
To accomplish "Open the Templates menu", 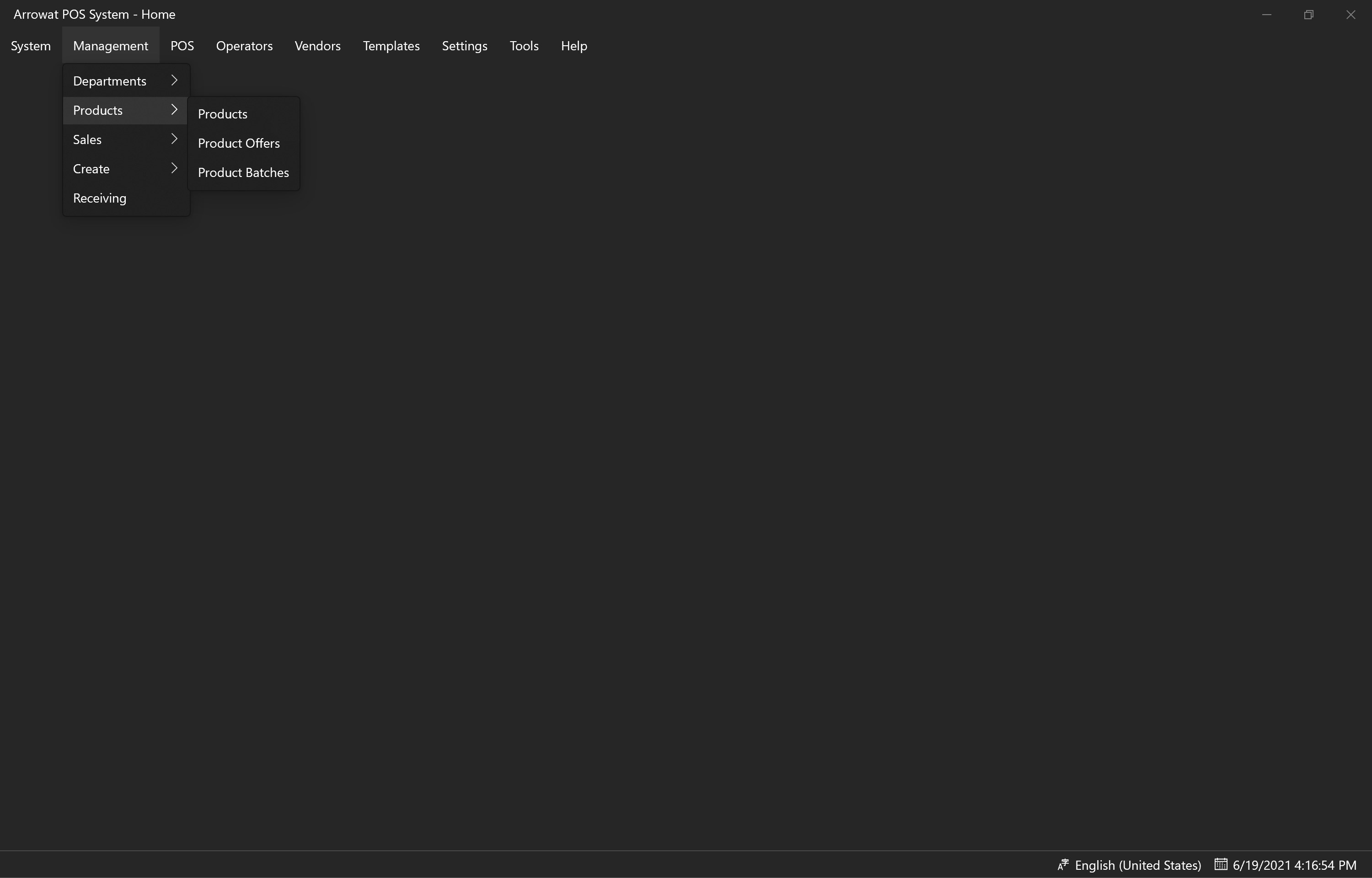I will (391, 46).
